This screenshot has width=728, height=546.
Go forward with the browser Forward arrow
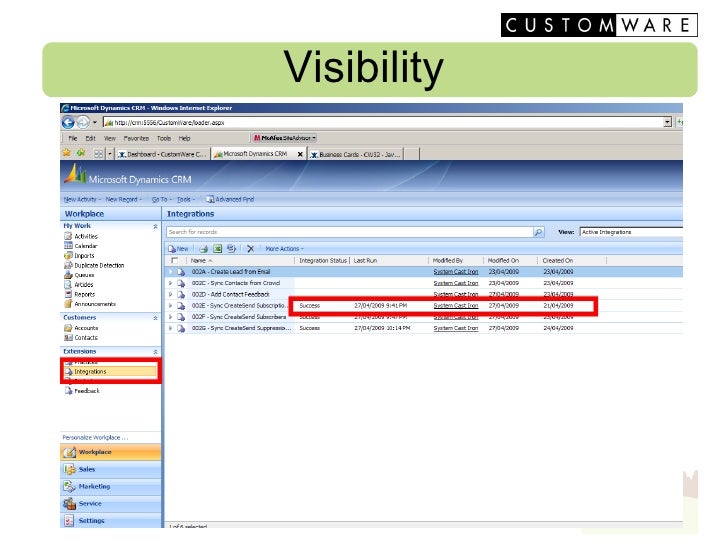[x=83, y=123]
